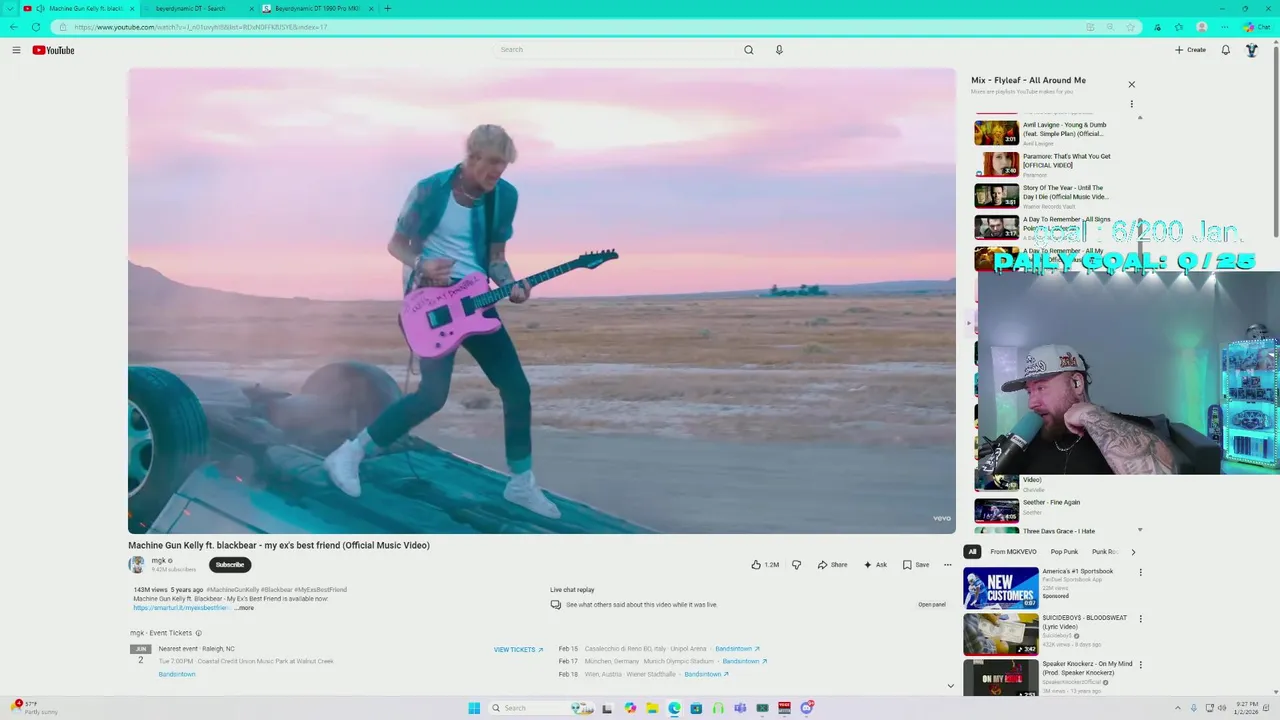Click the Create button
Screen dimensions: 1280x720
pos(1190,50)
